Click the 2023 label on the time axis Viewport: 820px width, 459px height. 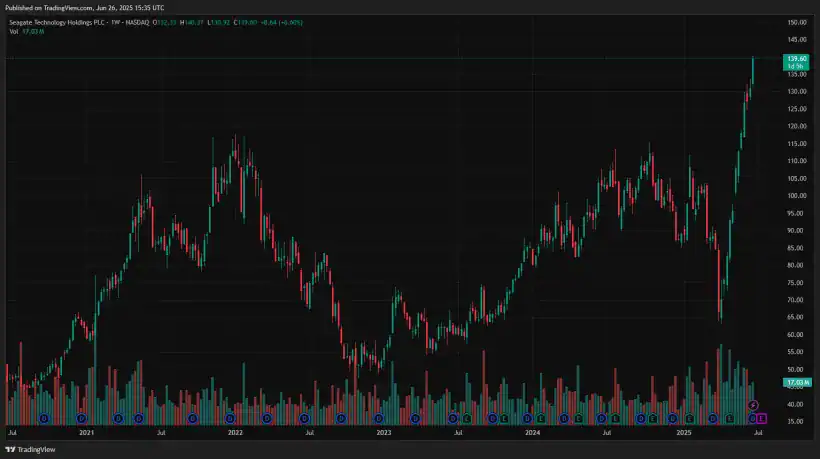[x=384, y=433]
